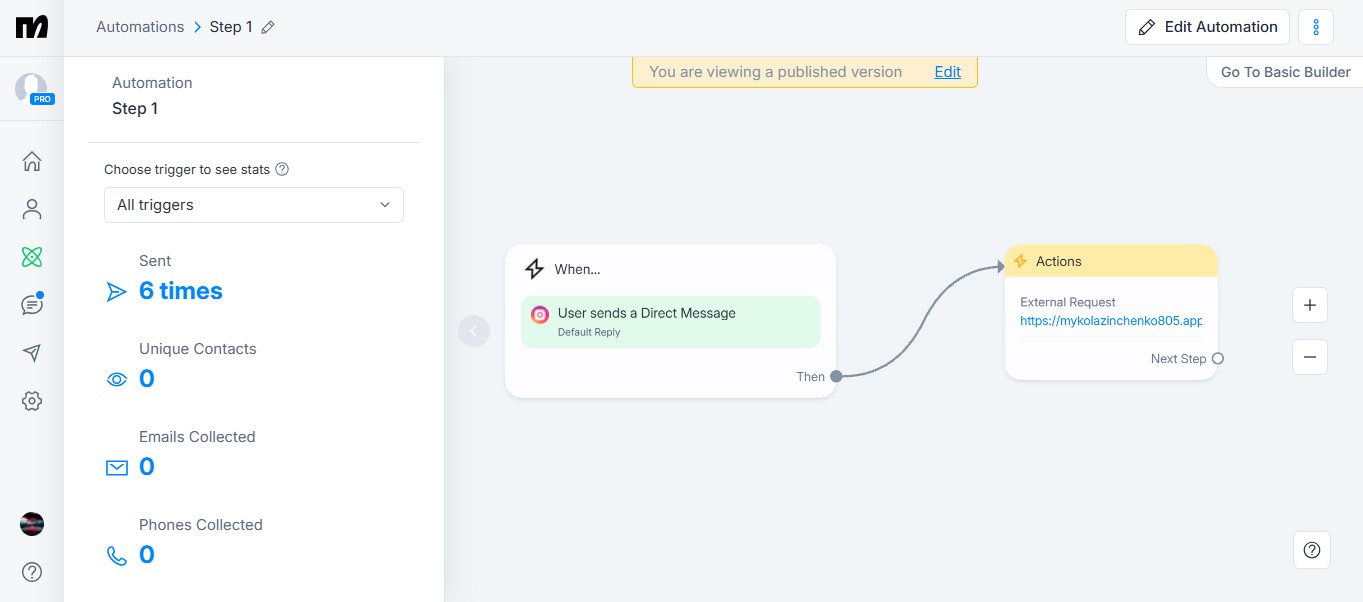1363x602 pixels.
Task: Click the Default Reply subtitle
Action: click(x=589, y=332)
